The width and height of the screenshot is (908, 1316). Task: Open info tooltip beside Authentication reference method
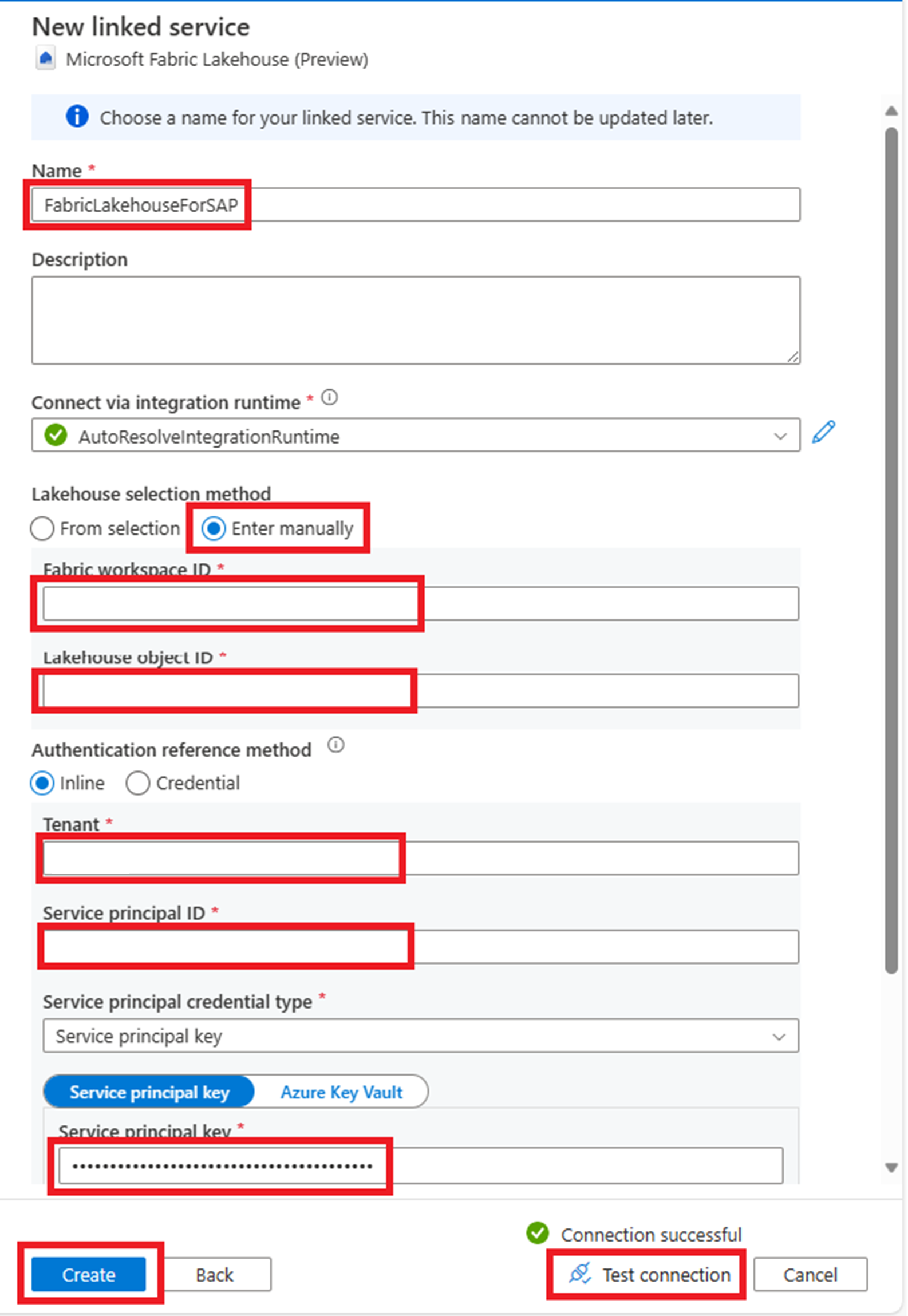(335, 745)
